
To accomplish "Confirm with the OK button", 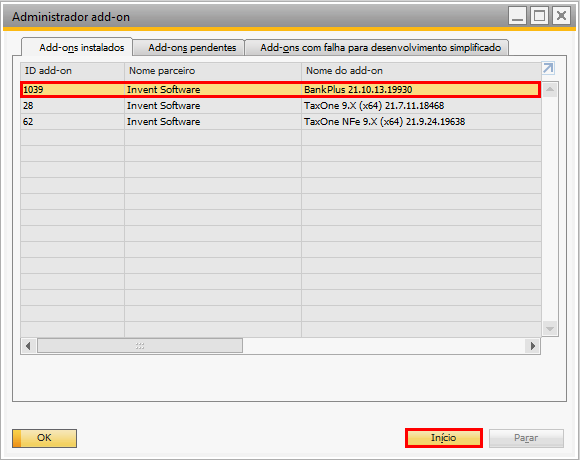I will pos(44,438).
